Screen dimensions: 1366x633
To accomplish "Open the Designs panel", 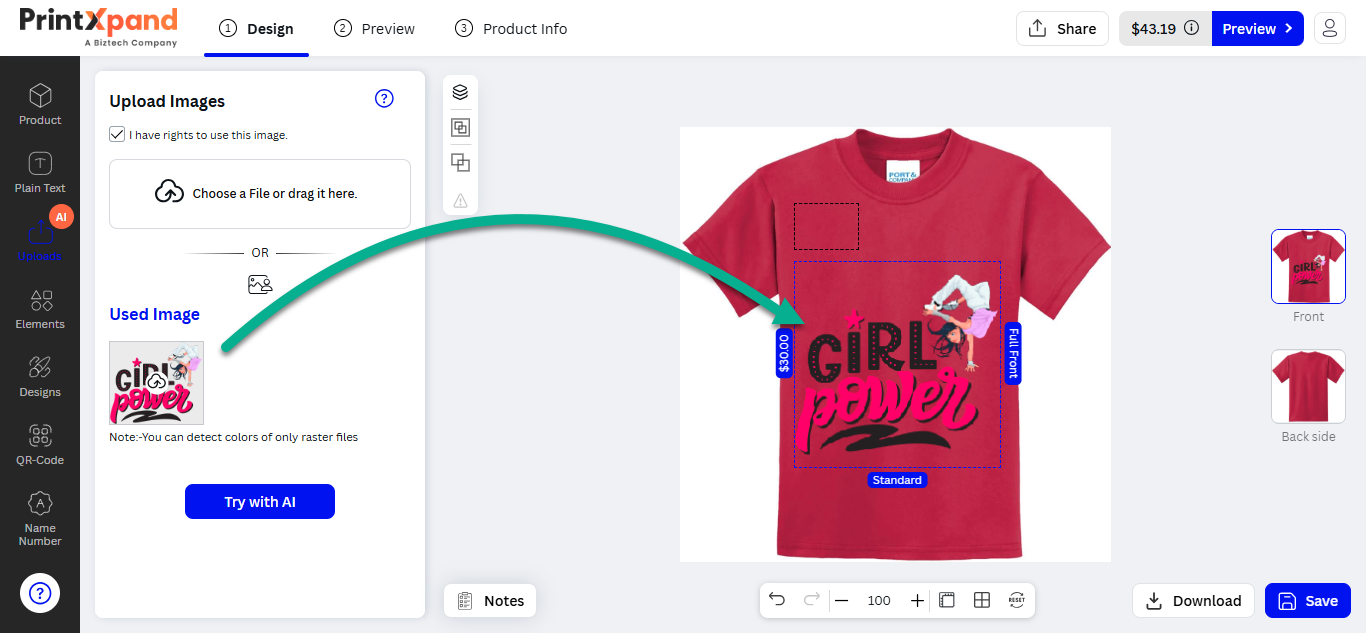I will [40, 376].
